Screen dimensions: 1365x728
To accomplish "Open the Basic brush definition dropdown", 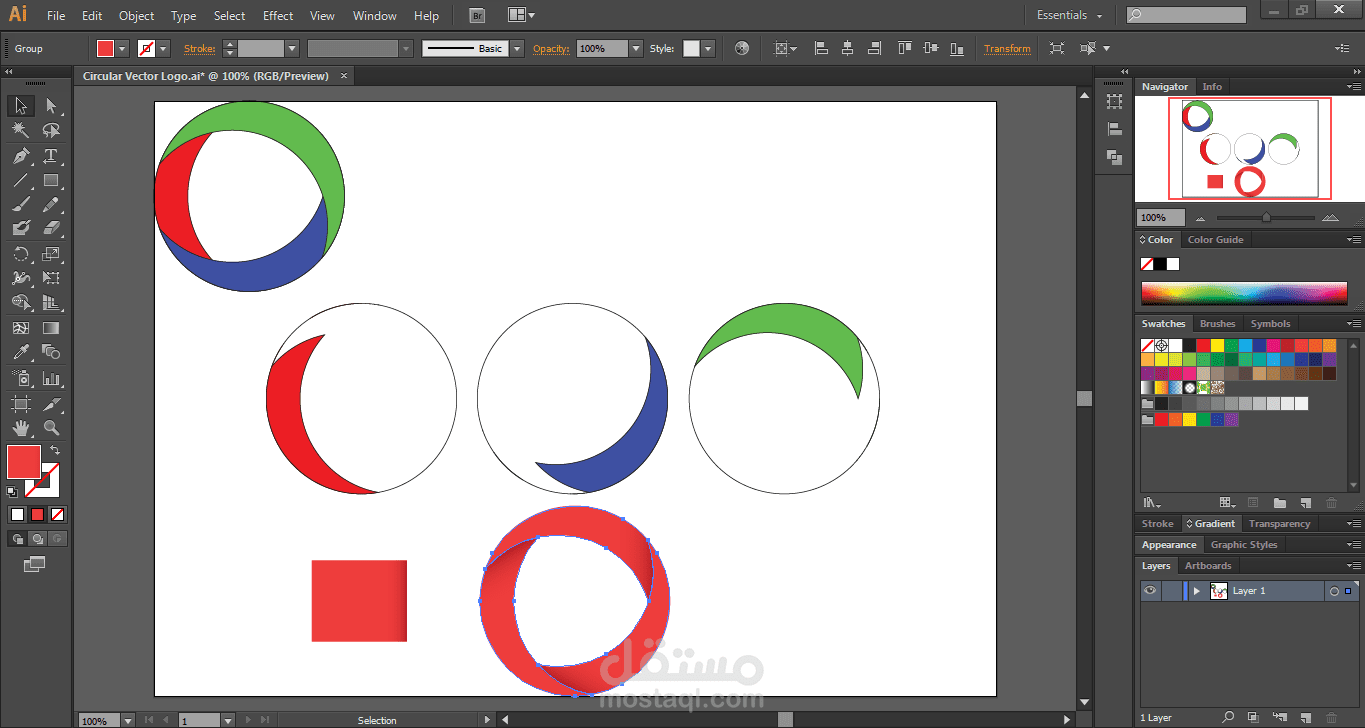I will (516, 48).
